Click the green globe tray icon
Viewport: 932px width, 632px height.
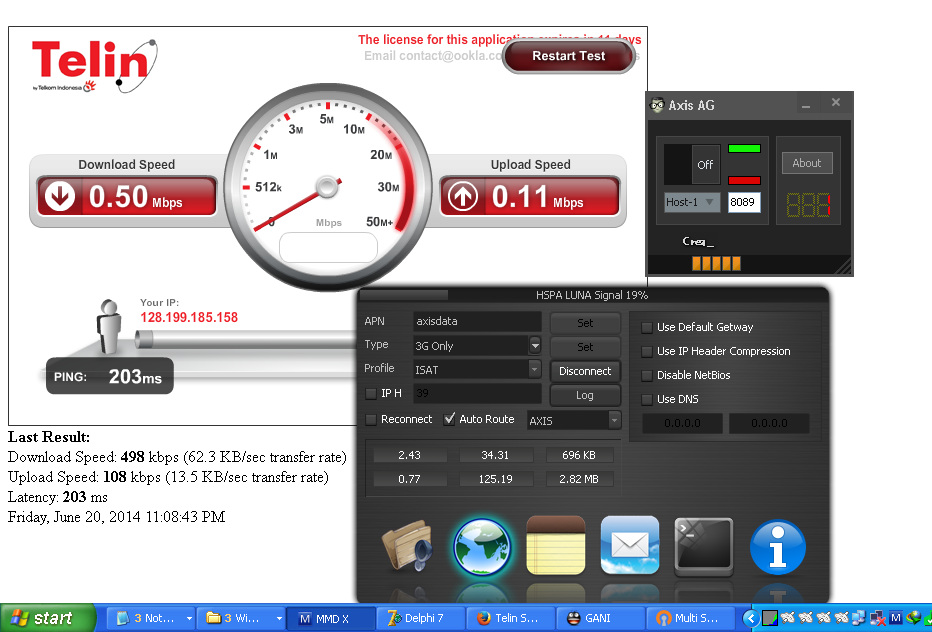click(913, 618)
